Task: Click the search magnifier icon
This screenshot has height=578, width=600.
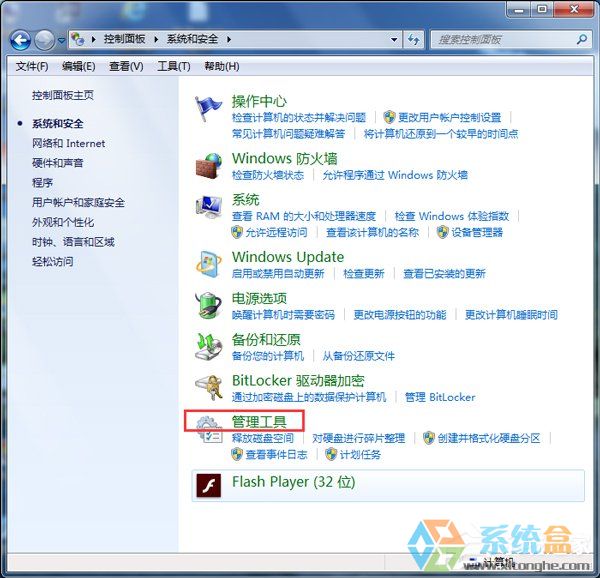Action: [582, 39]
